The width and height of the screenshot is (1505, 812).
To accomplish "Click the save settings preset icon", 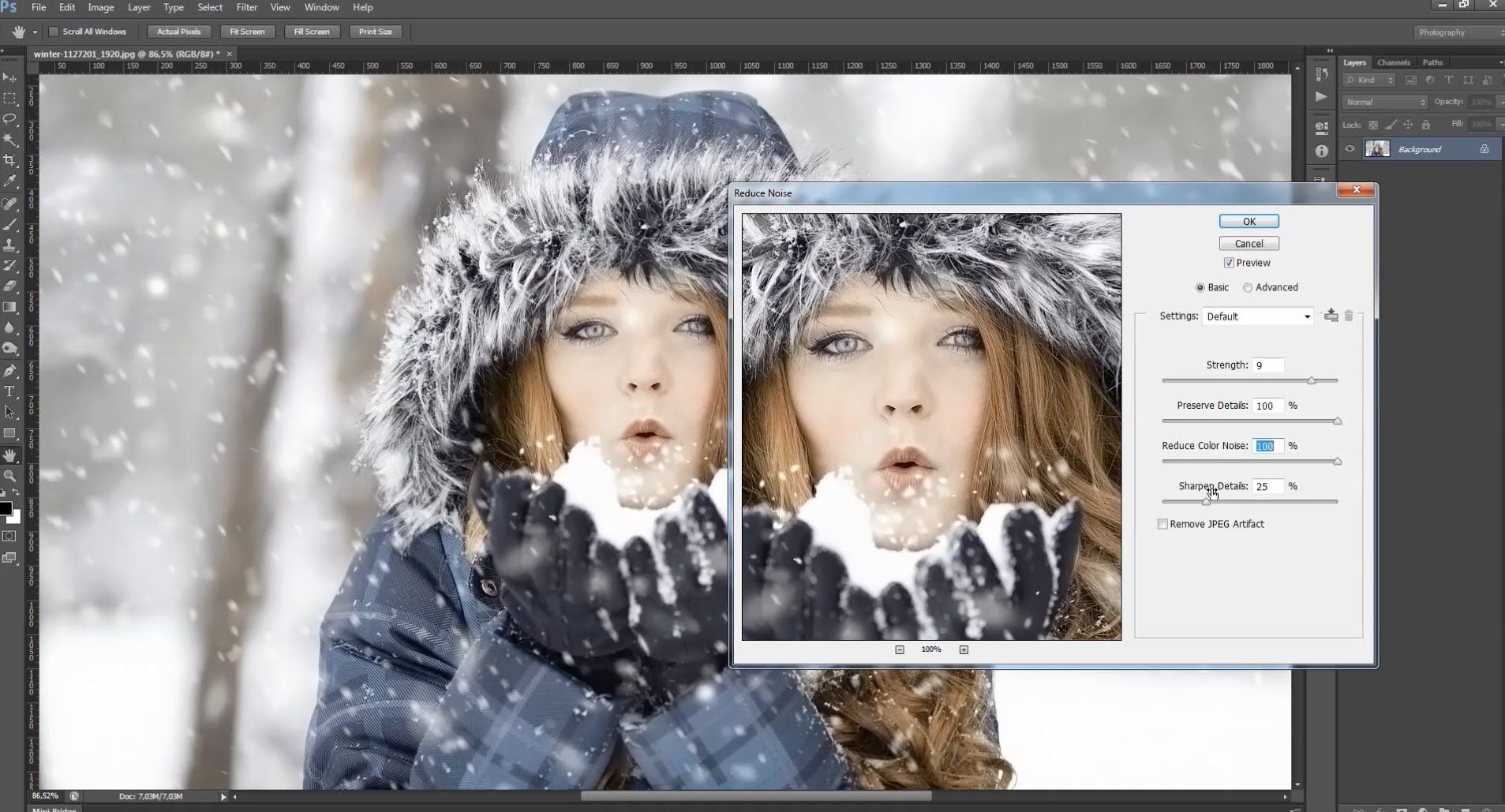I will click(1331, 316).
